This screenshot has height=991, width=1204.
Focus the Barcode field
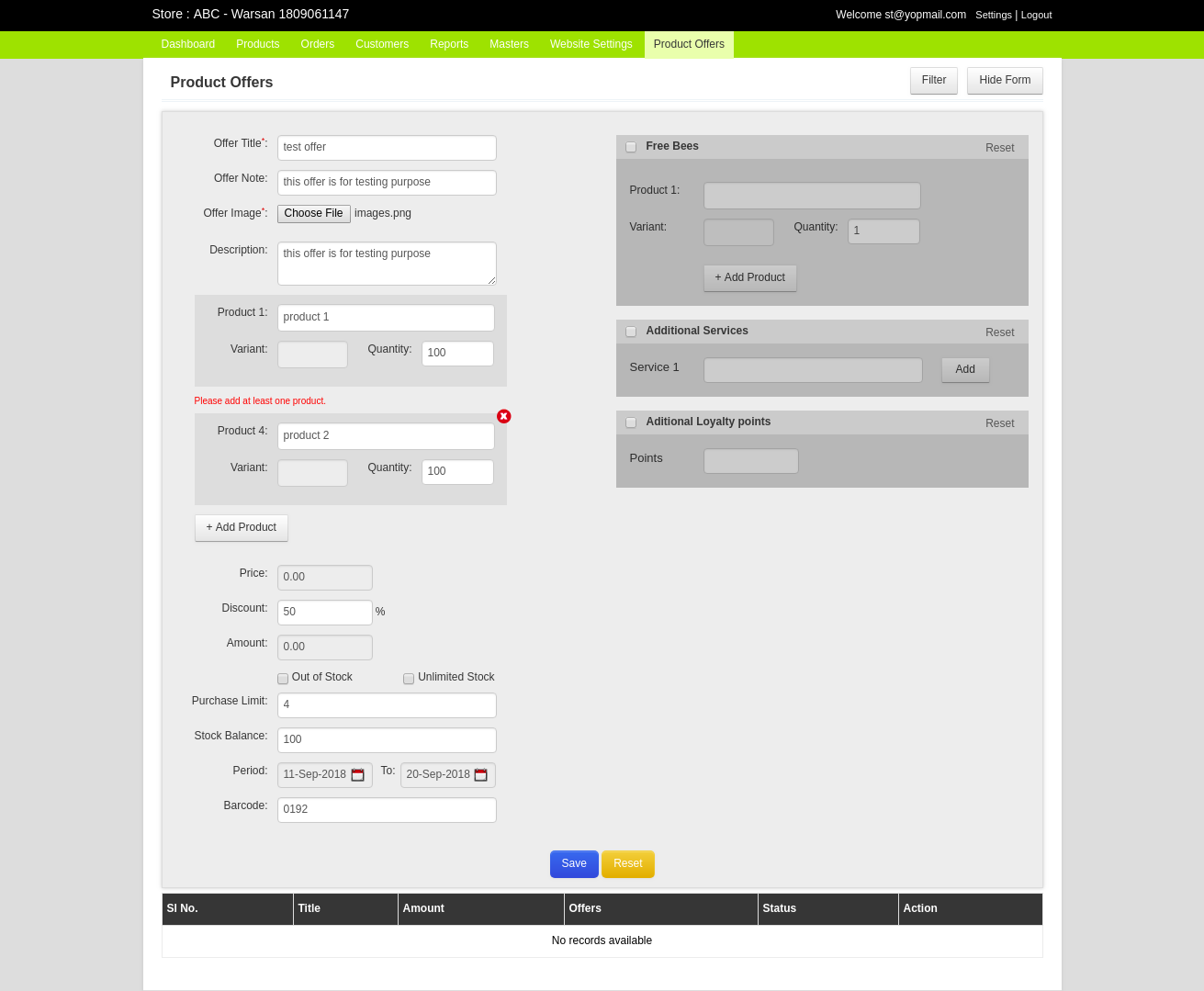387,810
